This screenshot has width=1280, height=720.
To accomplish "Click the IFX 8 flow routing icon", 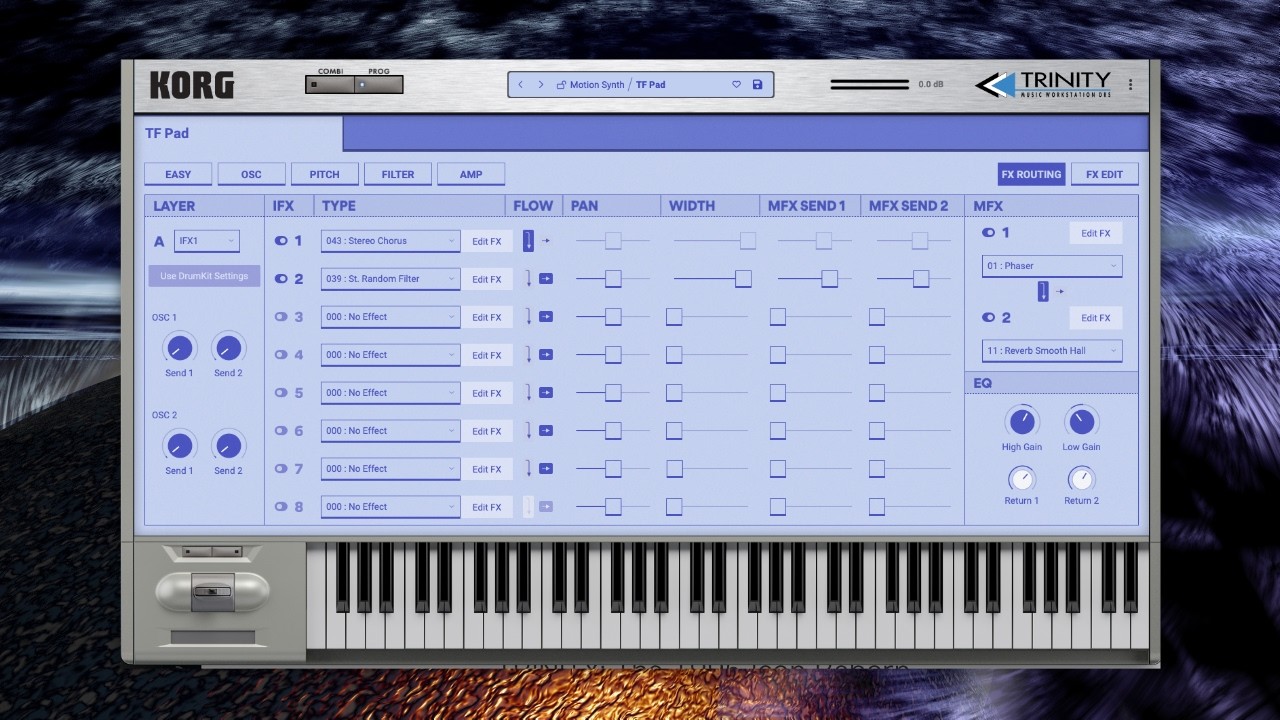I will (546, 507).
